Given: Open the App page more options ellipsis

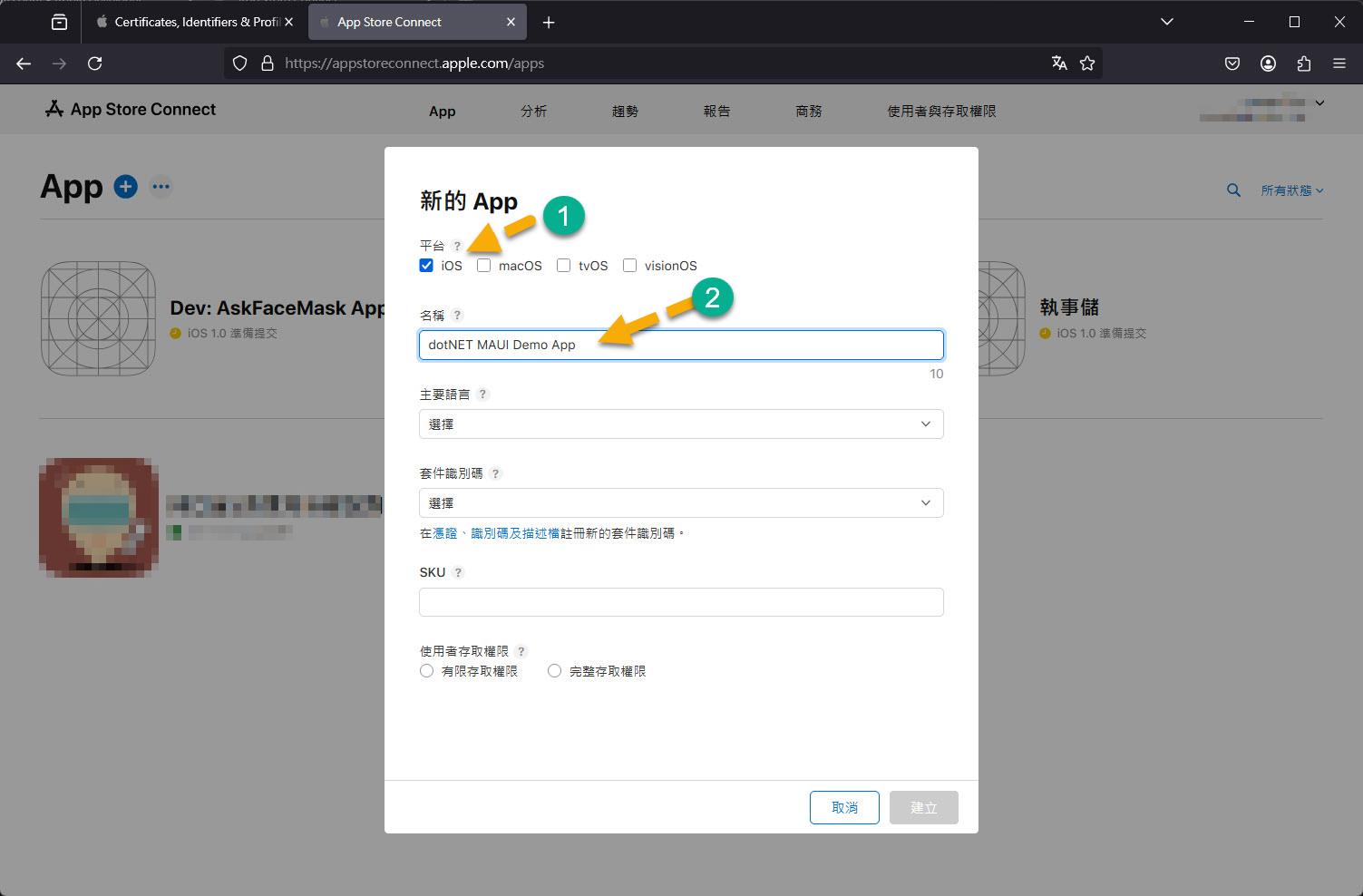Looking at the screenshot, I should 161,187.
